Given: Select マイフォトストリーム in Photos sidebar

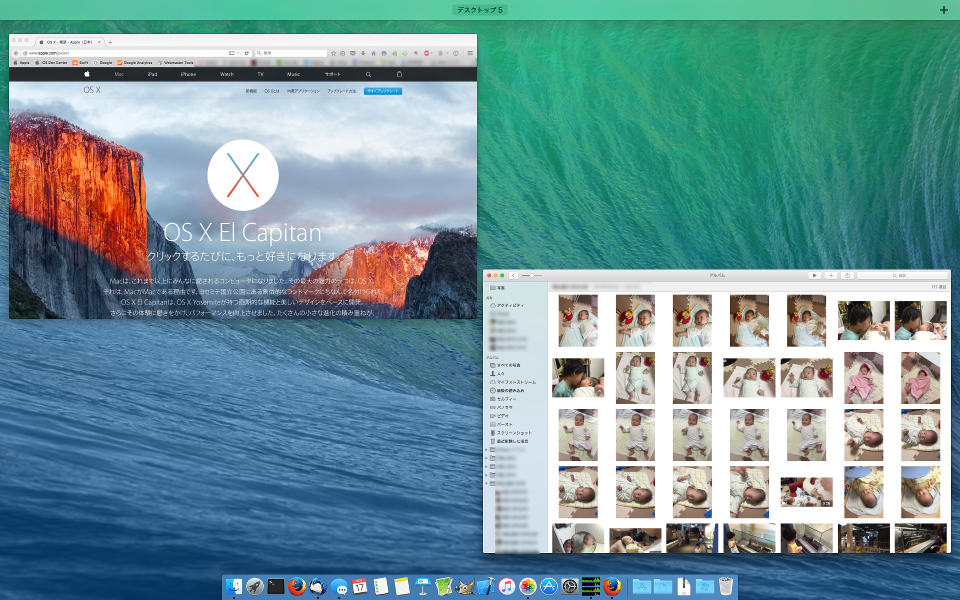Looking at the screenshot, I should (x=512, y=382).
